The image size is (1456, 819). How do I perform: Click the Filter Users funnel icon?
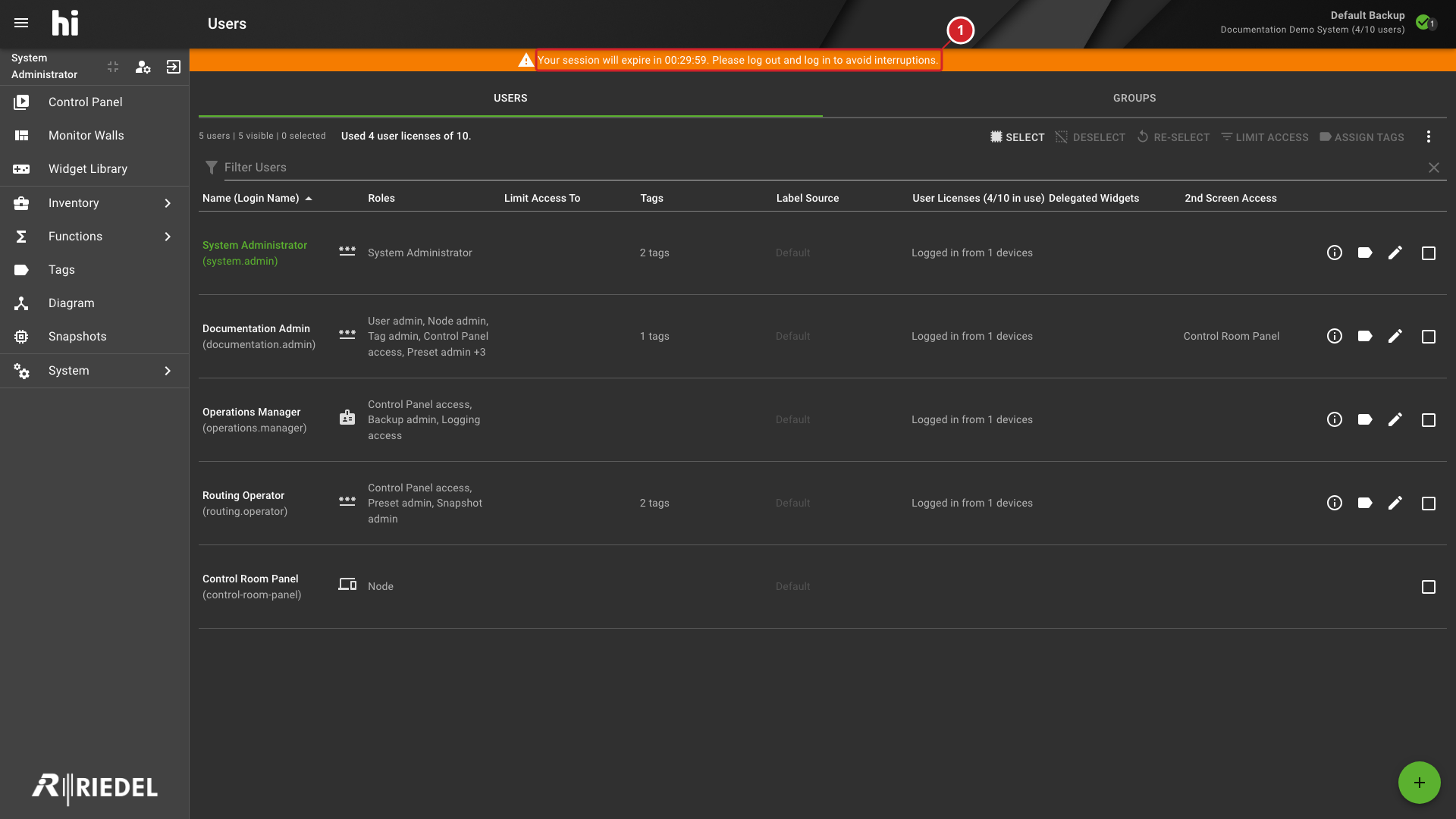(x=212, y=168)
